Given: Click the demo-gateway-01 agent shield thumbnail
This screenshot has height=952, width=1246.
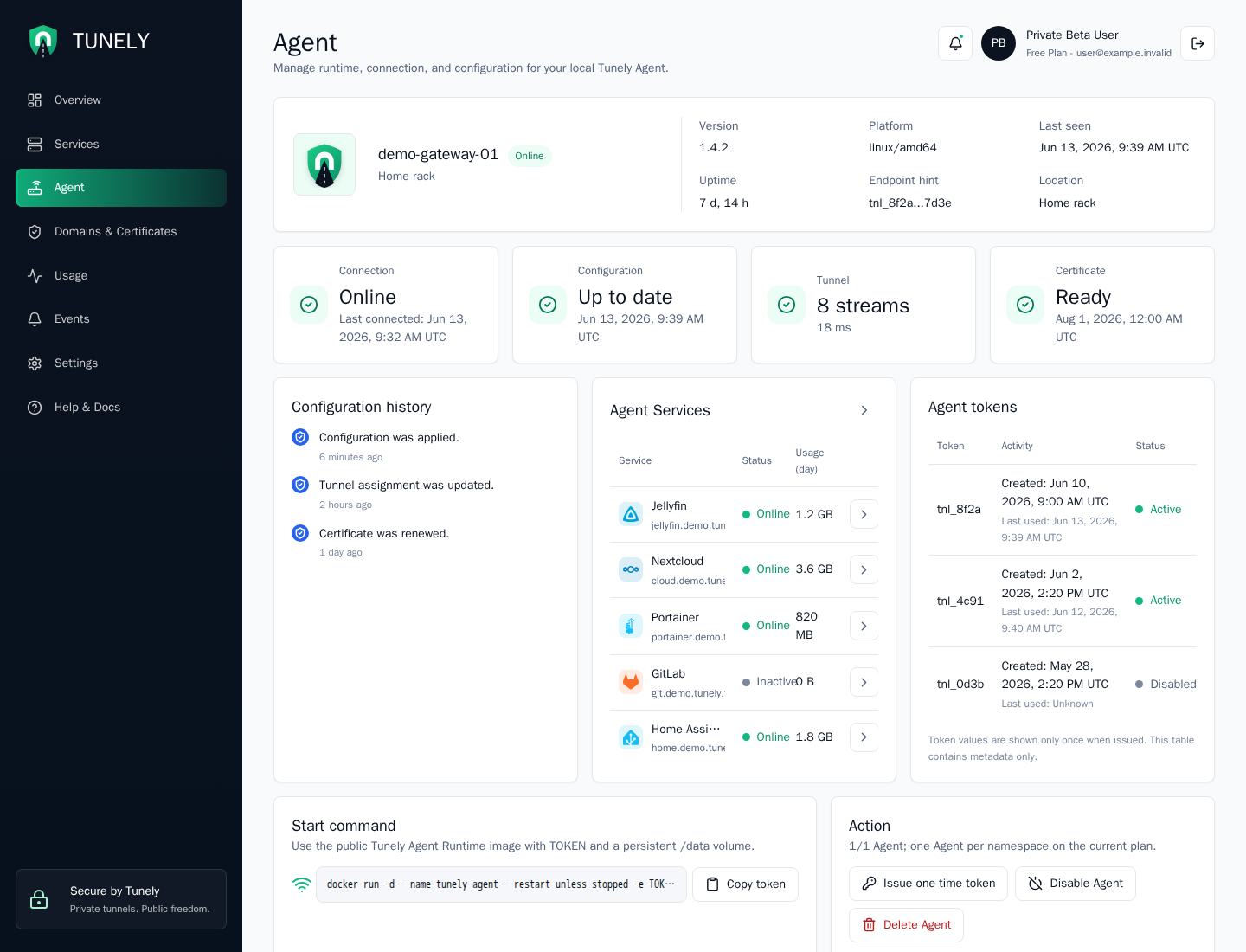Looking at the screenshot, I should coord(324,164).
